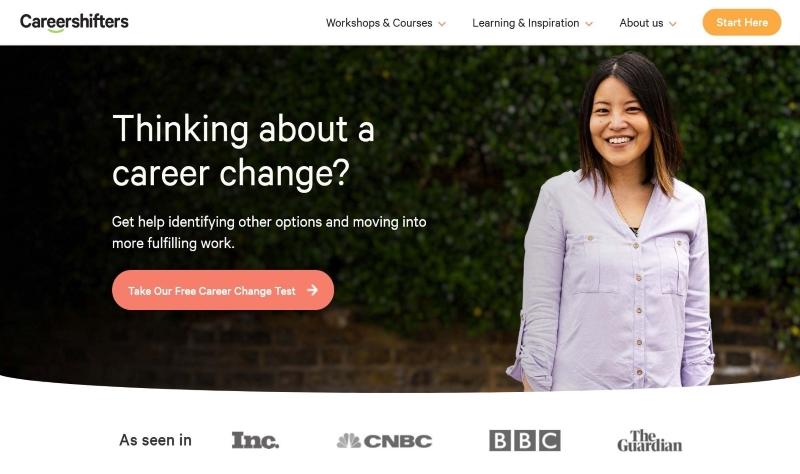This screenshot has width=800, height=474.
Task: Click the green smile under Careershifters logo
Action: [x=56, y=31]
